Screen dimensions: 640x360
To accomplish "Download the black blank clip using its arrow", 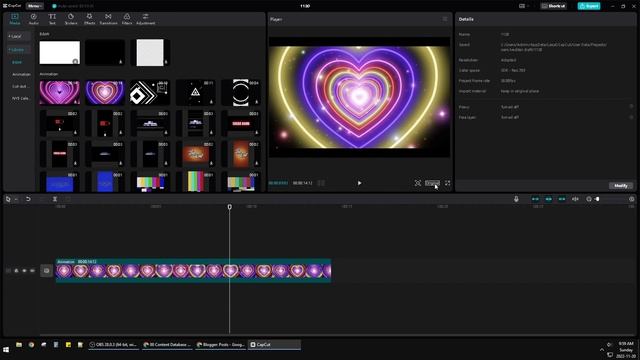I will point(120,62).
